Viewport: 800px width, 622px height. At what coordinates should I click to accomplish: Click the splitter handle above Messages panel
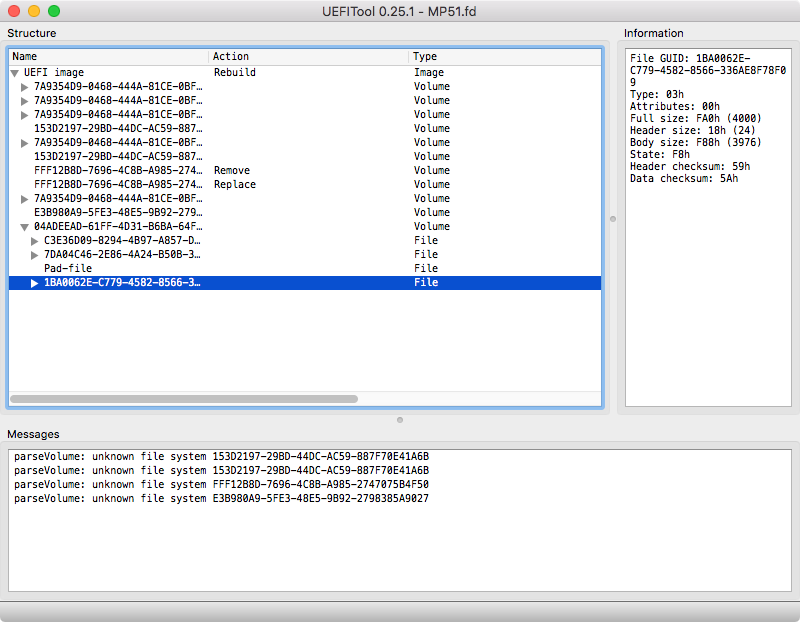[400, 420]
